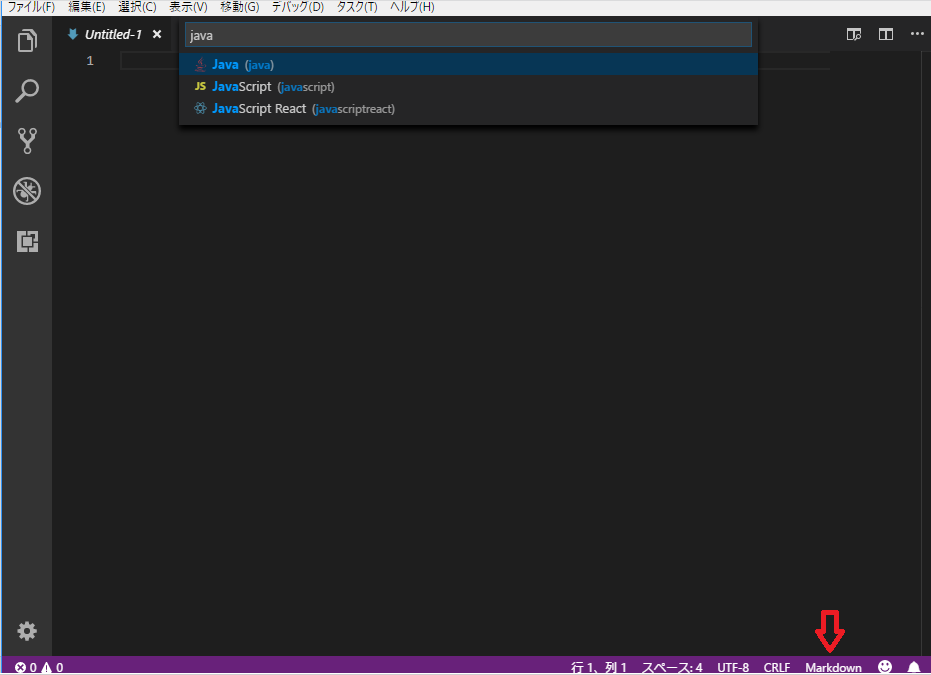The image size is (931, 675).
Task: Open the editor more actions menu
Action: click(917, 33)
